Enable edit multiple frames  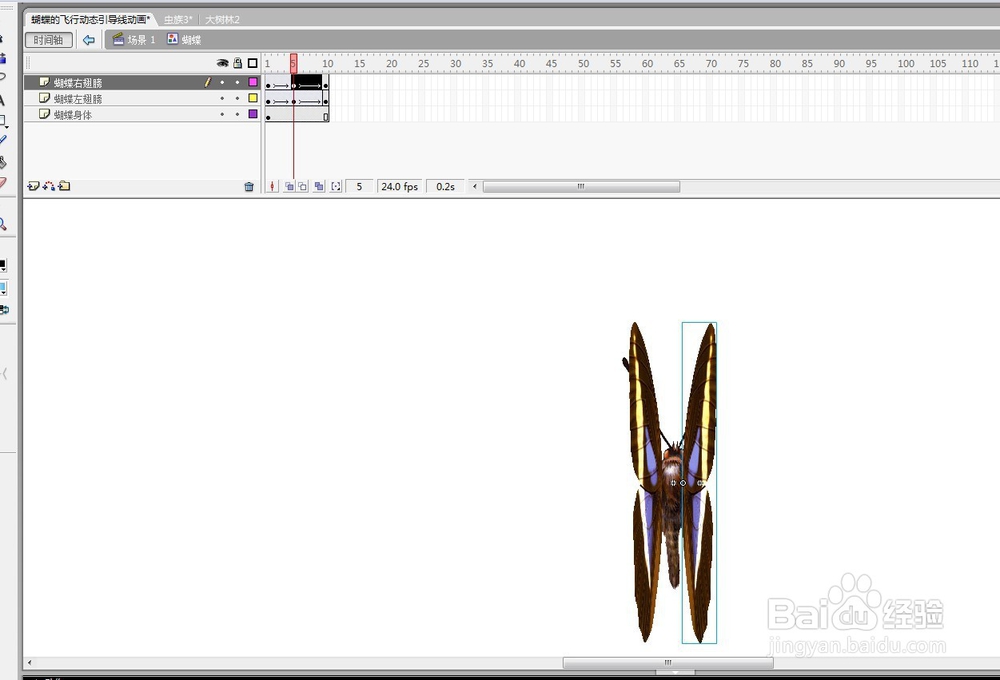point(319,186)
